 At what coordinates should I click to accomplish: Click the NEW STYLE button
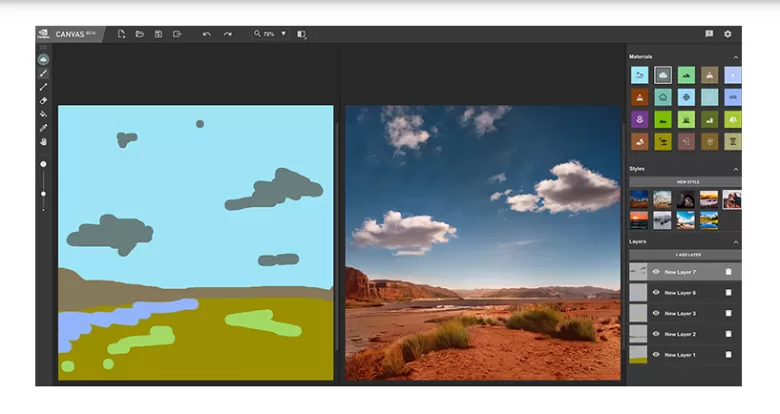tap(685, 182)
